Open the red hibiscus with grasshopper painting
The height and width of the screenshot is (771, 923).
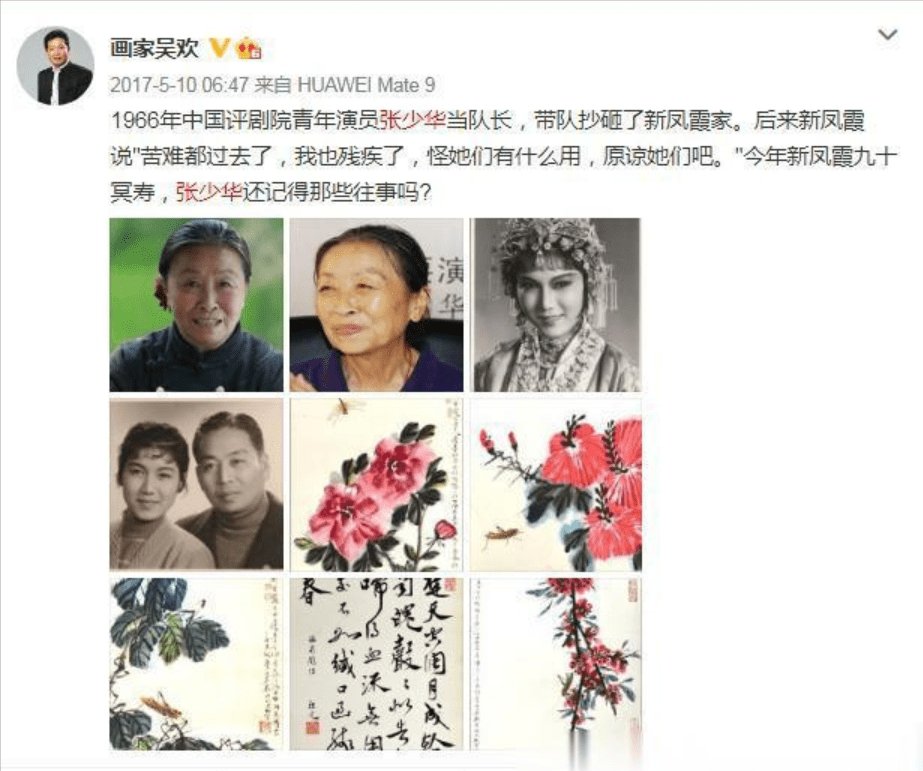(556, 484)
